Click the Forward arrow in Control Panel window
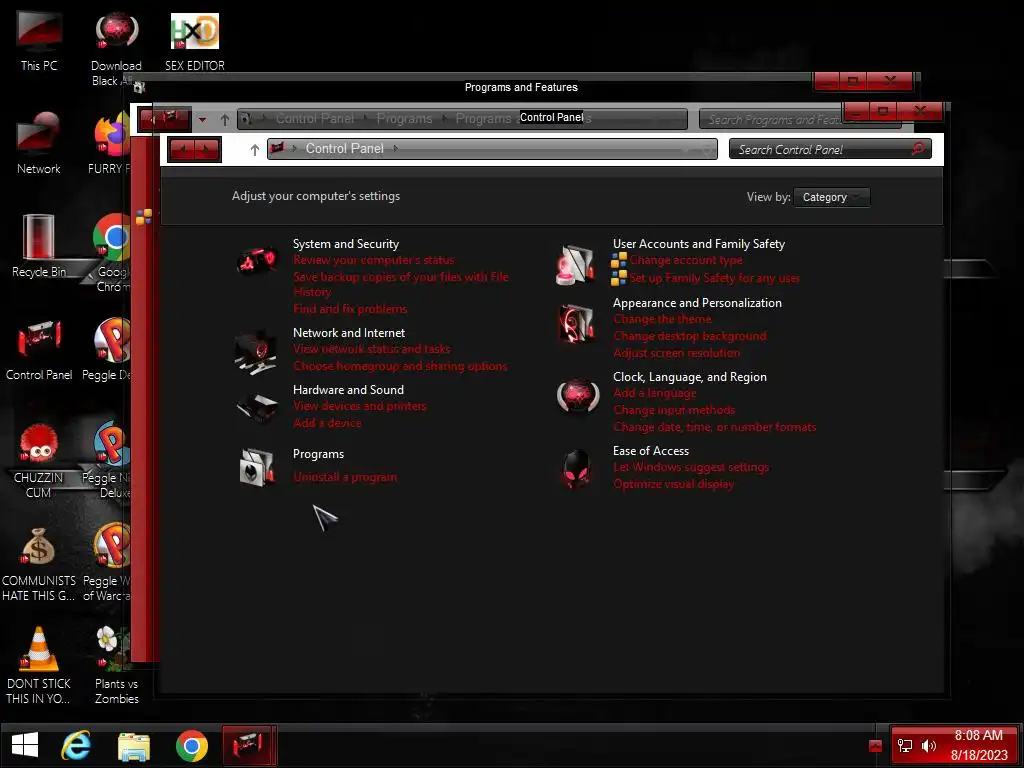This screenshot has width=1024, height=768. [206, 150]
